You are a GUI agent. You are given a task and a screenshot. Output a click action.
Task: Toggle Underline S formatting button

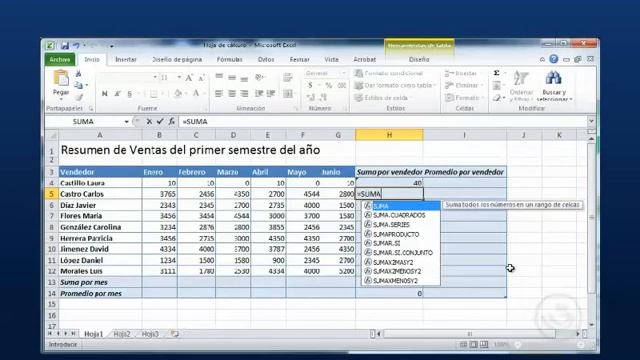click(129, 94)
